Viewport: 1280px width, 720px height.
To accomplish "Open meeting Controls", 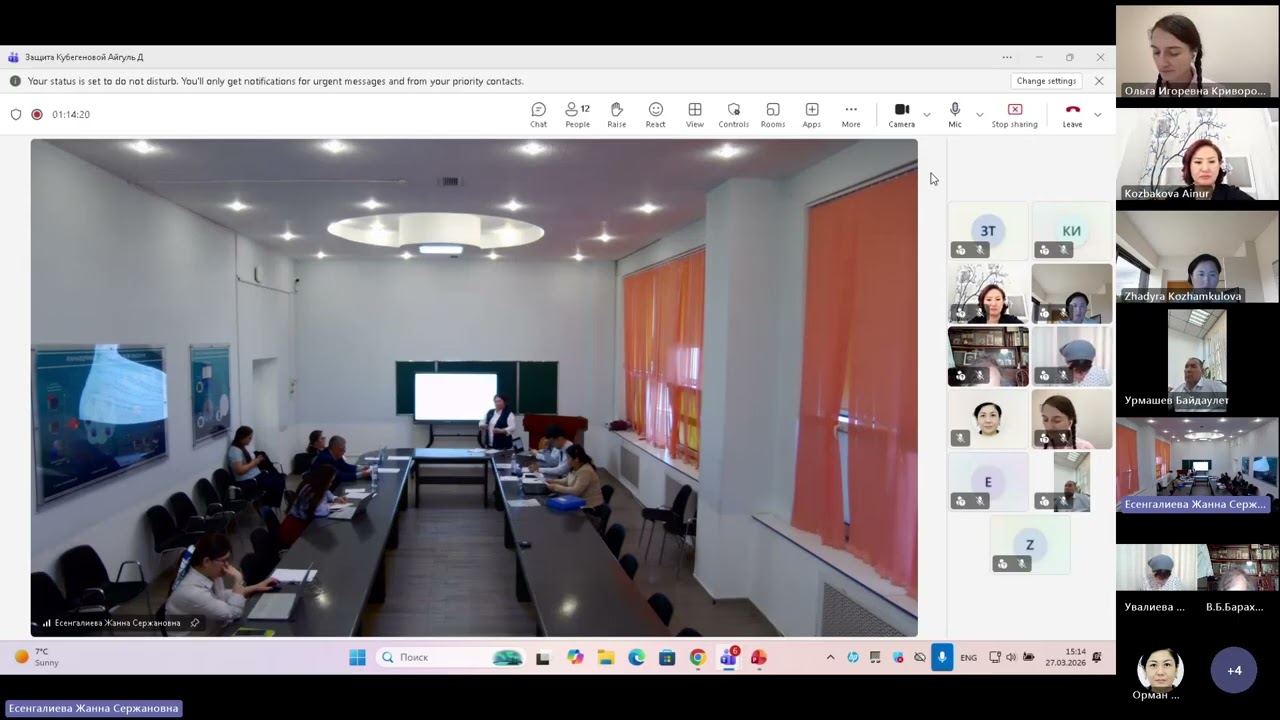I will click(733, 115).
